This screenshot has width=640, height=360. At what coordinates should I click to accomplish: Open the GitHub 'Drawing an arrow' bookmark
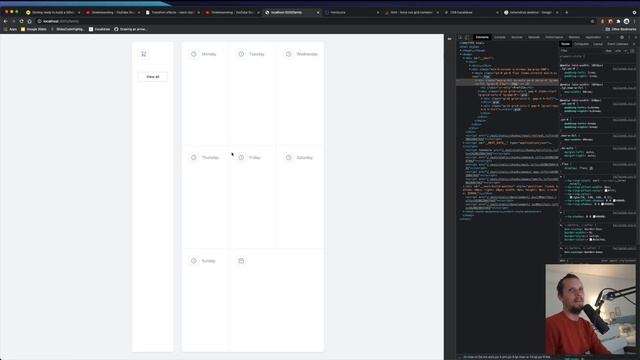click(130, 29)
